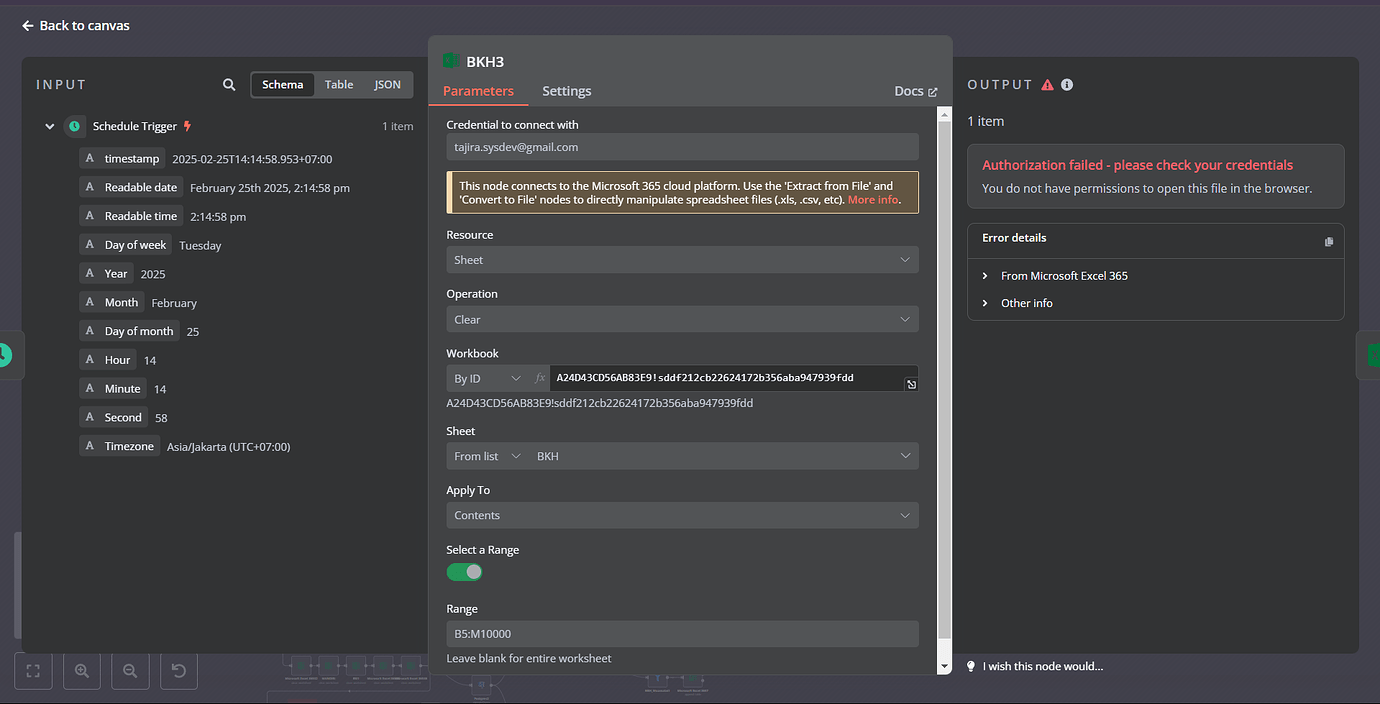Screen dimensions: 1380x704
Task: Open the Operation dropdown showing Clear
Action: (x=682, y=320)
